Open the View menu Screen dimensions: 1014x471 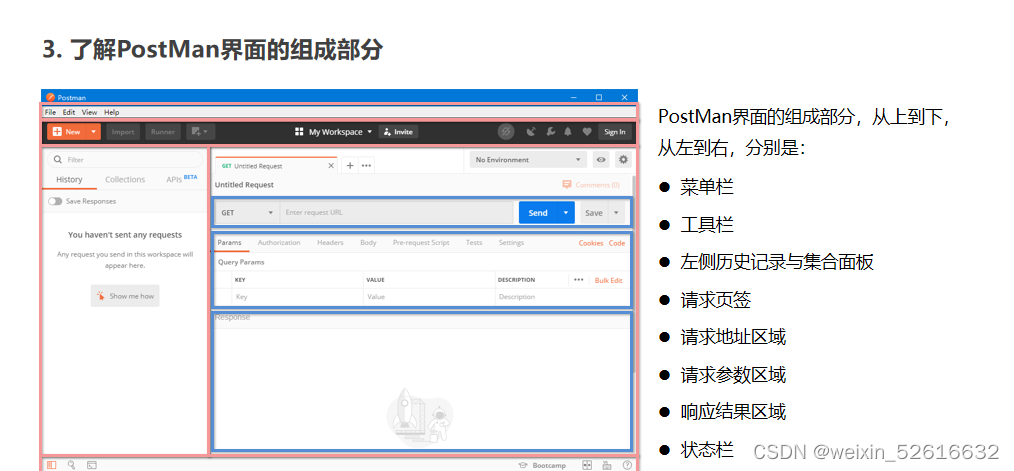(89, 112)
